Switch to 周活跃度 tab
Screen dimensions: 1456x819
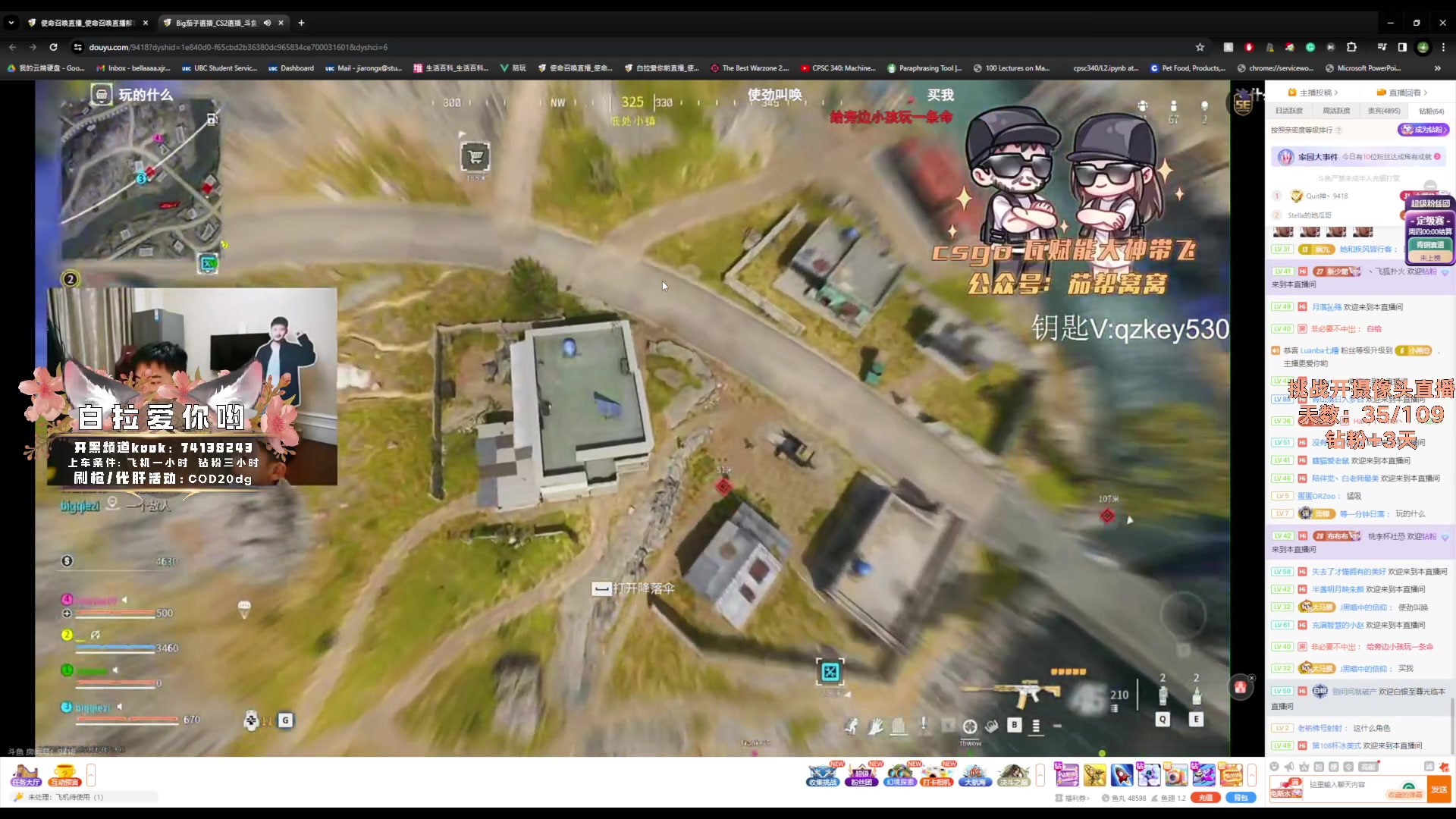click(1336, 111)
